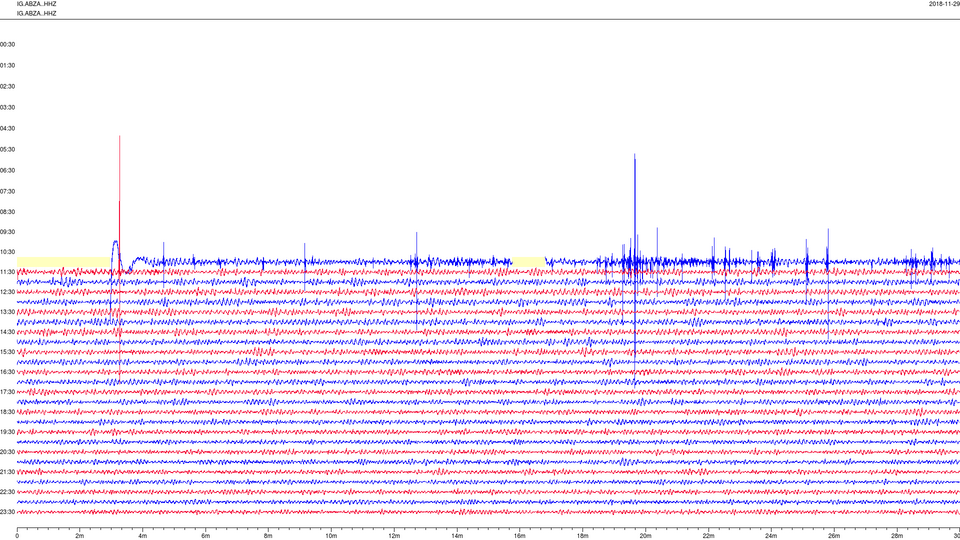Click the 18:30 trace label

pyautogui.click(x=7, y=412)
